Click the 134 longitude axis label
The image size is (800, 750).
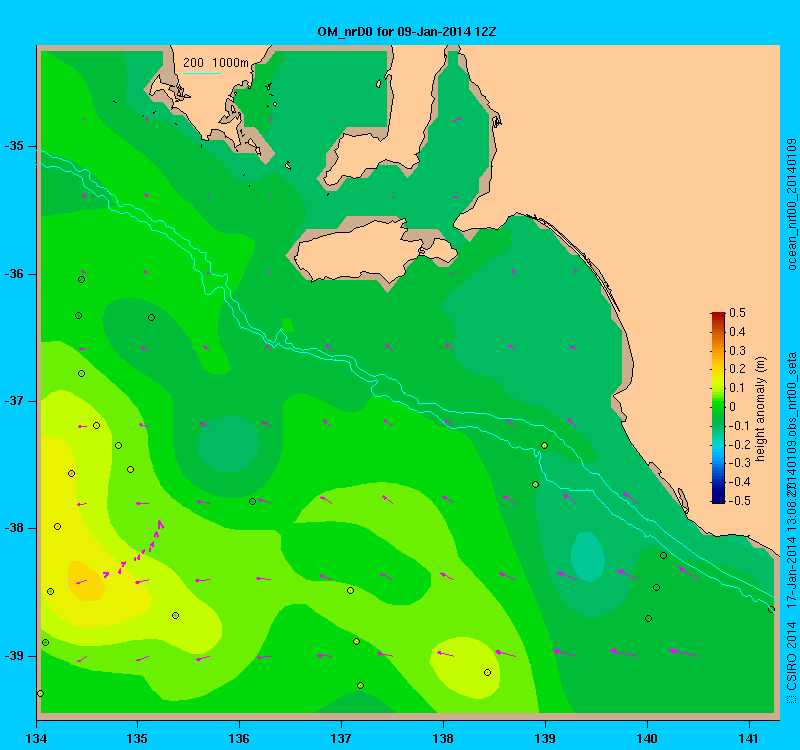[x=36, y=738]
